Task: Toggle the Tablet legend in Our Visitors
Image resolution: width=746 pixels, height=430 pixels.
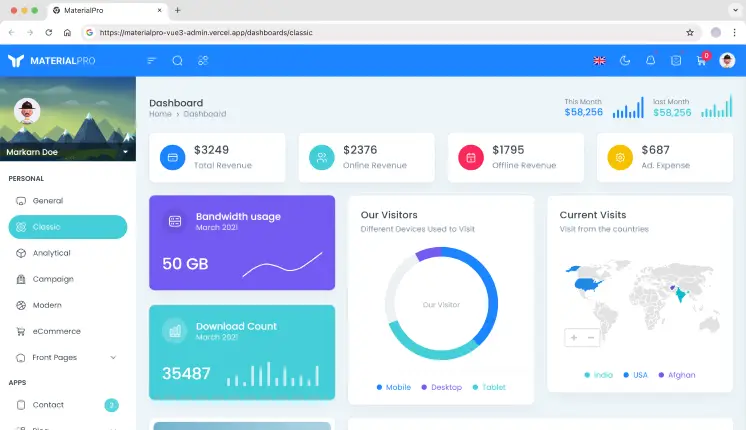Action: (x=489, y=387)
